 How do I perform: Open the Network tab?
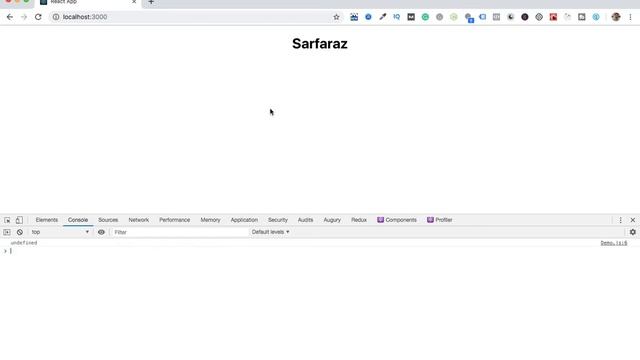pyautogui.click(x=139, y=220)
